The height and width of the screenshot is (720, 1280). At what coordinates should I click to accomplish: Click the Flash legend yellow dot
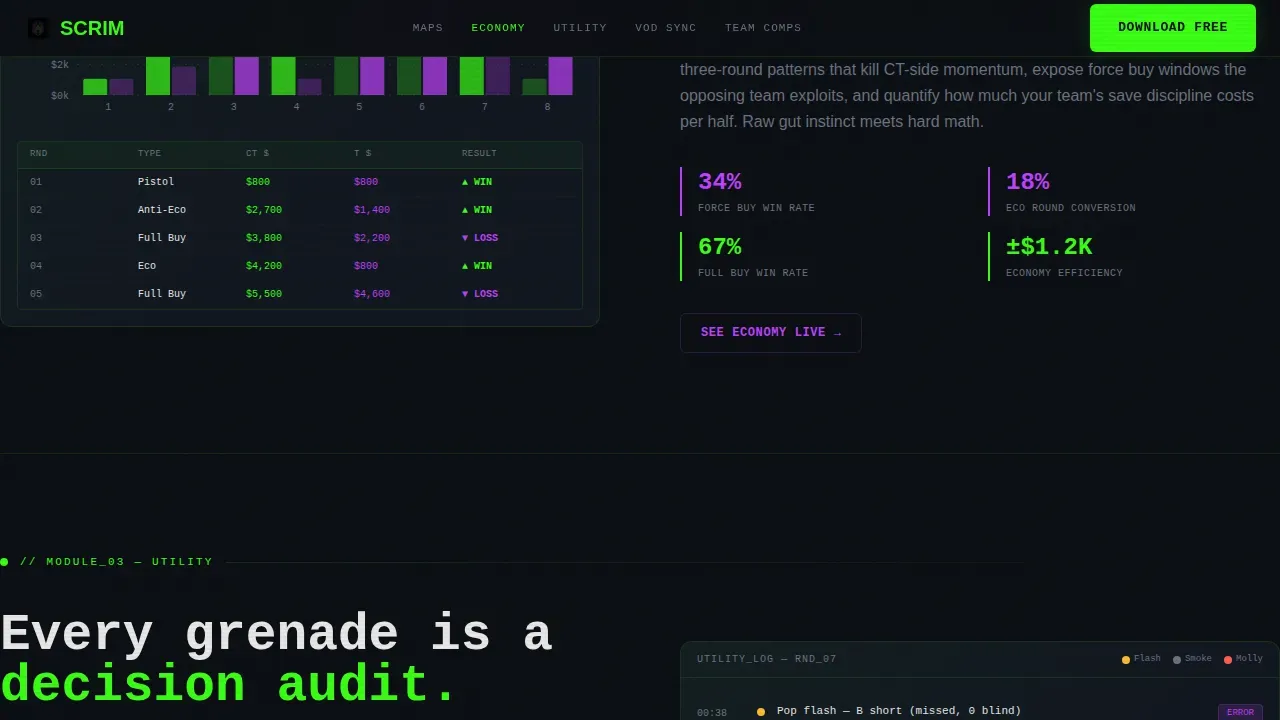pos(1126,660)
